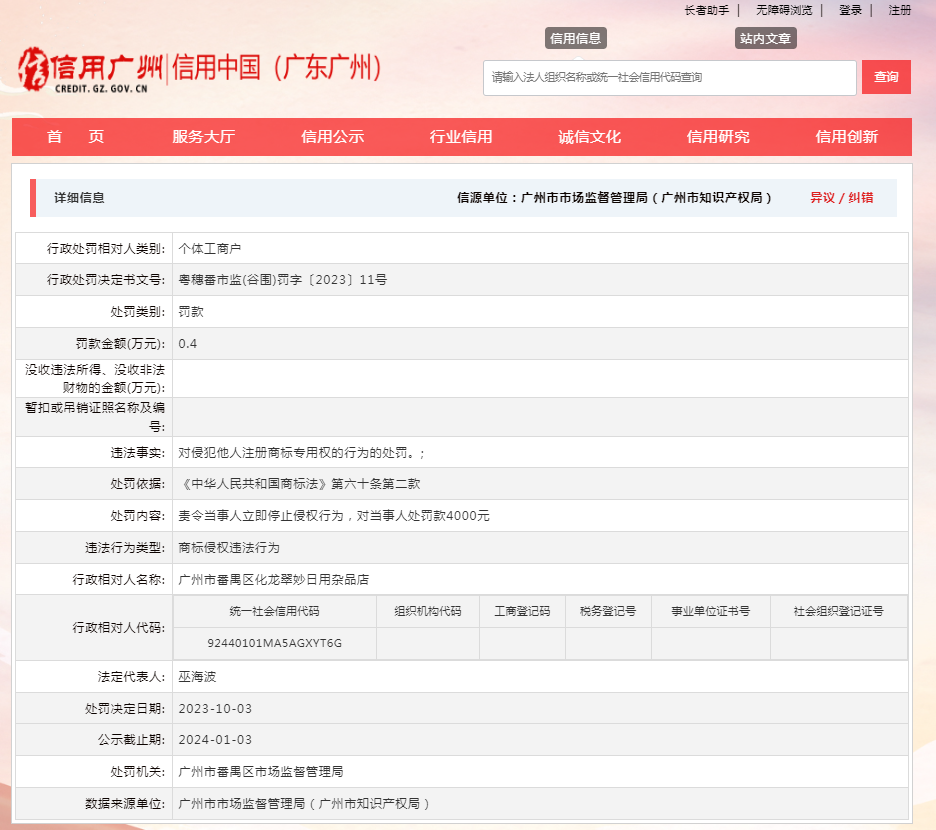This screenshot has height=830, width=936.
Task: Click 信源单位 source unit text
Action: (x=614, y=198)
